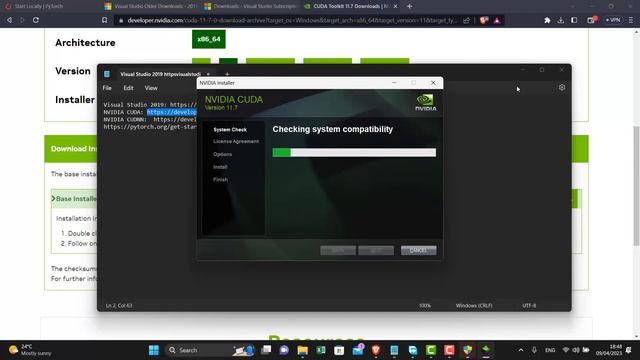Screen dimensions: 640x360
Task: Click the browser page vertical scrollbar
Action: 636,186
